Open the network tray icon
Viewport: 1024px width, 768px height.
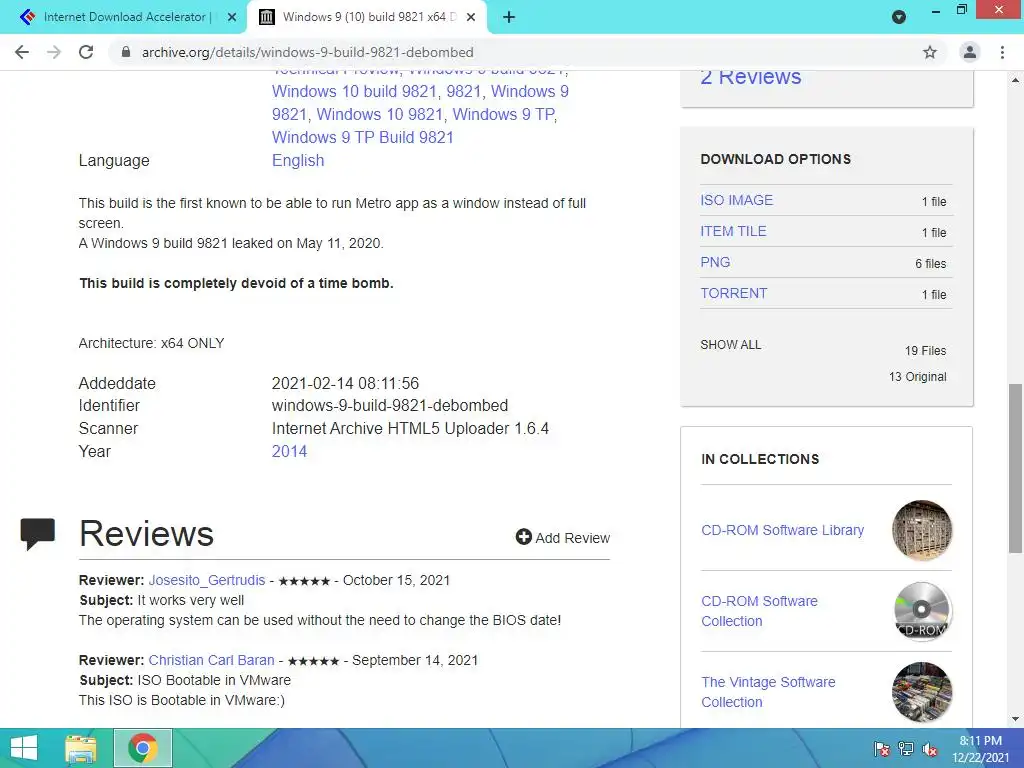click(906, 749)
